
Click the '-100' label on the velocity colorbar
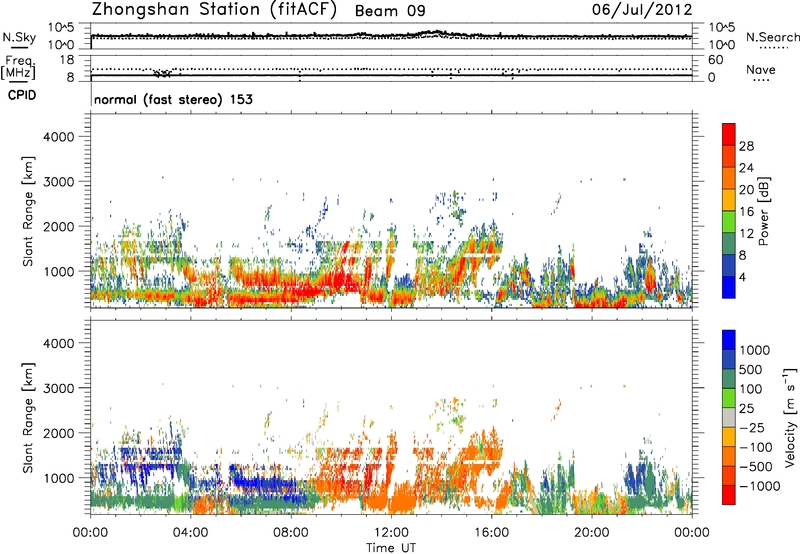coord(756,447)
